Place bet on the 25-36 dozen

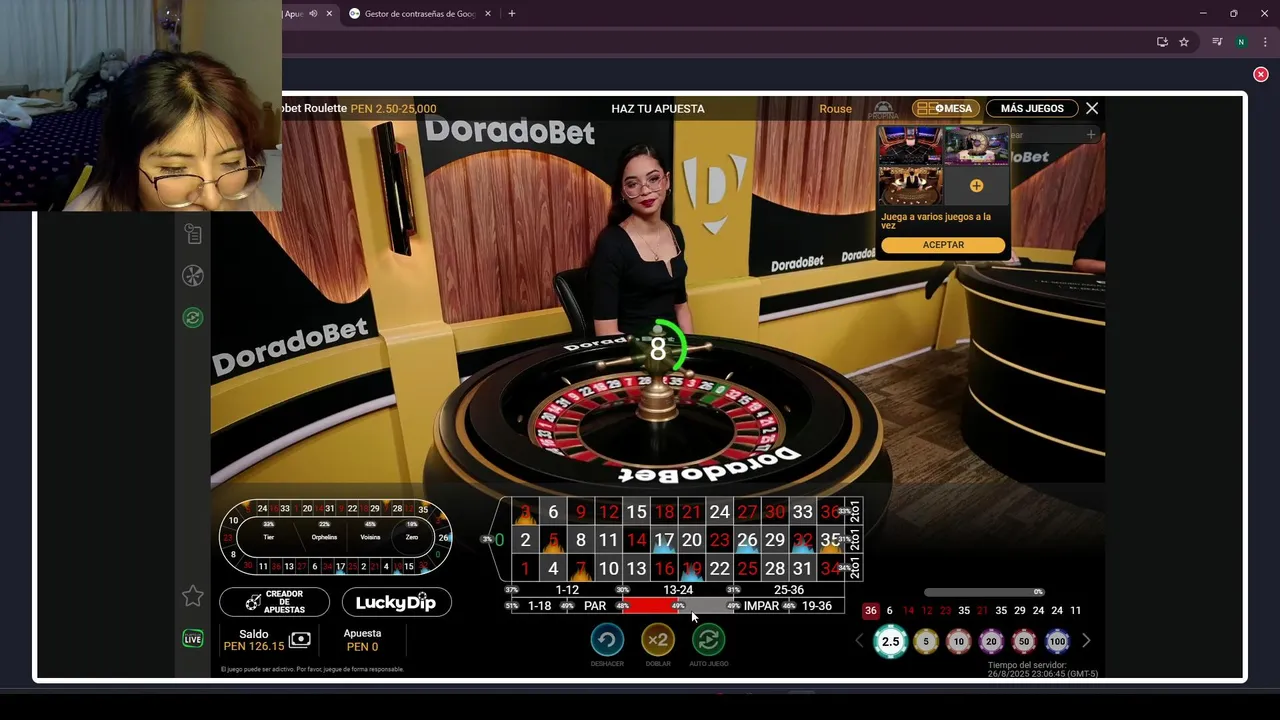coord(789,590)
